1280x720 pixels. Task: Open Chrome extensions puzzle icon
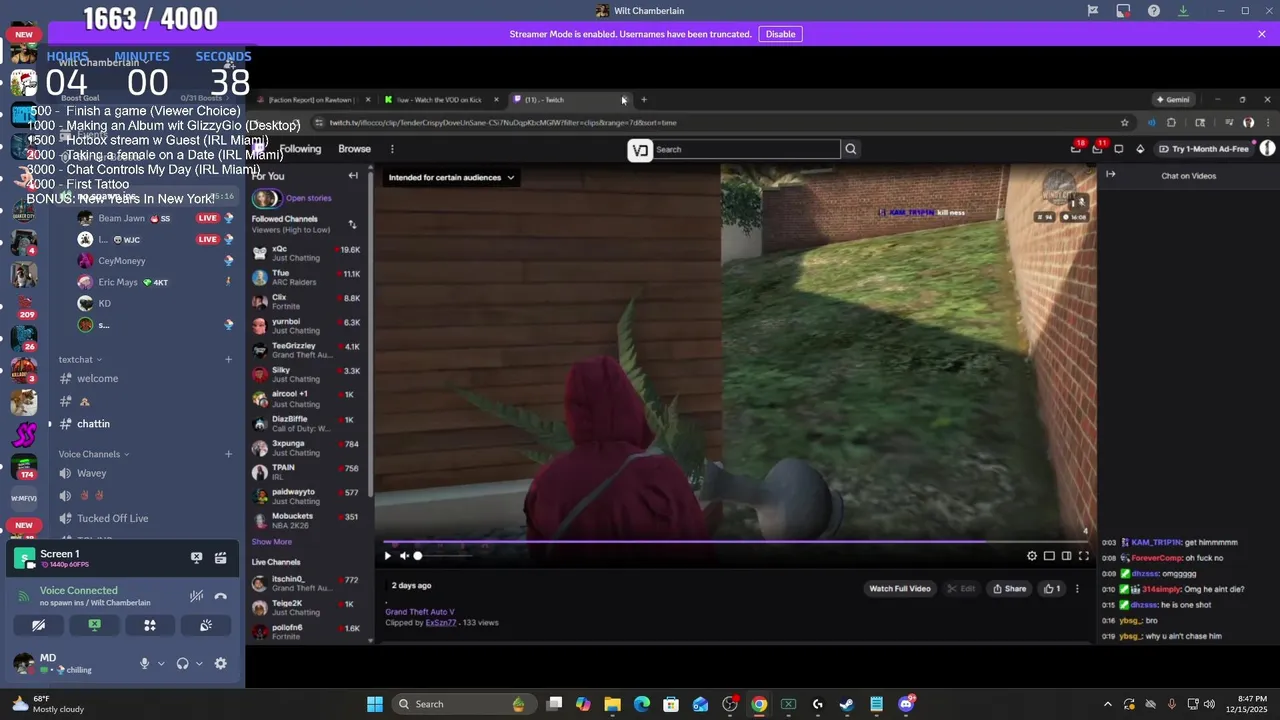[1171, 123]
